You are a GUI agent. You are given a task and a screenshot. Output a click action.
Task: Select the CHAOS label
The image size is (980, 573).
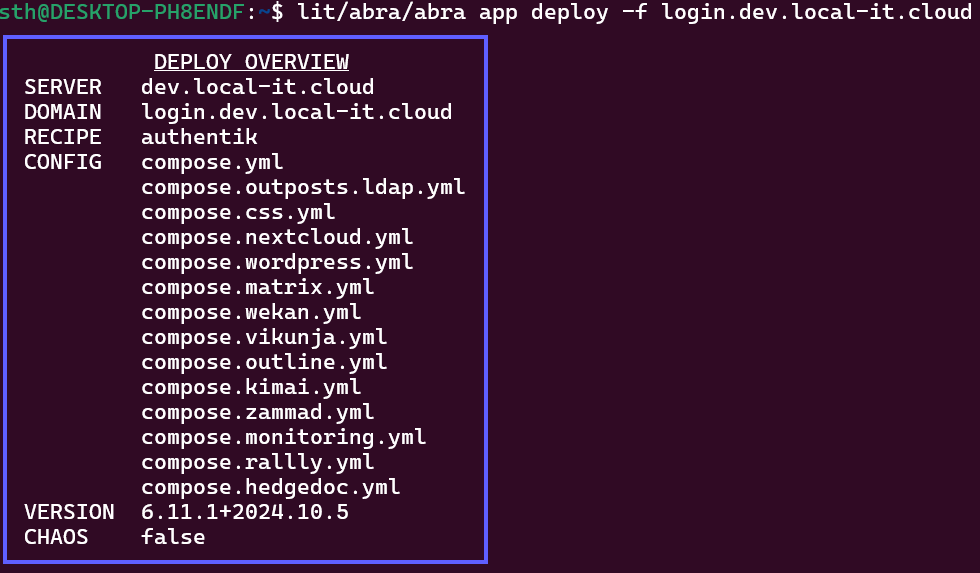56,537
